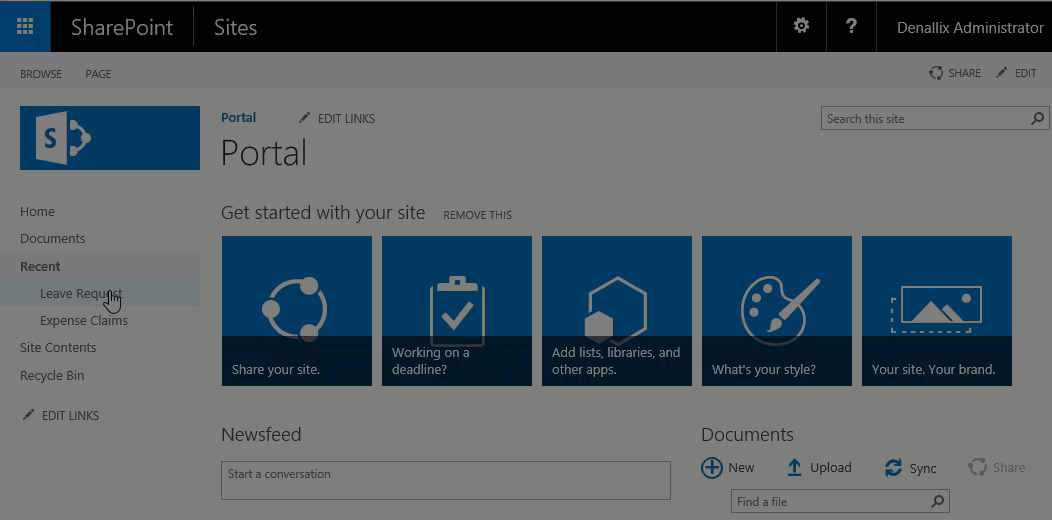The width and height of the screenshot is (1052, 520).
Task: Click the large Portal page title
Action: [x=264, y=152]
